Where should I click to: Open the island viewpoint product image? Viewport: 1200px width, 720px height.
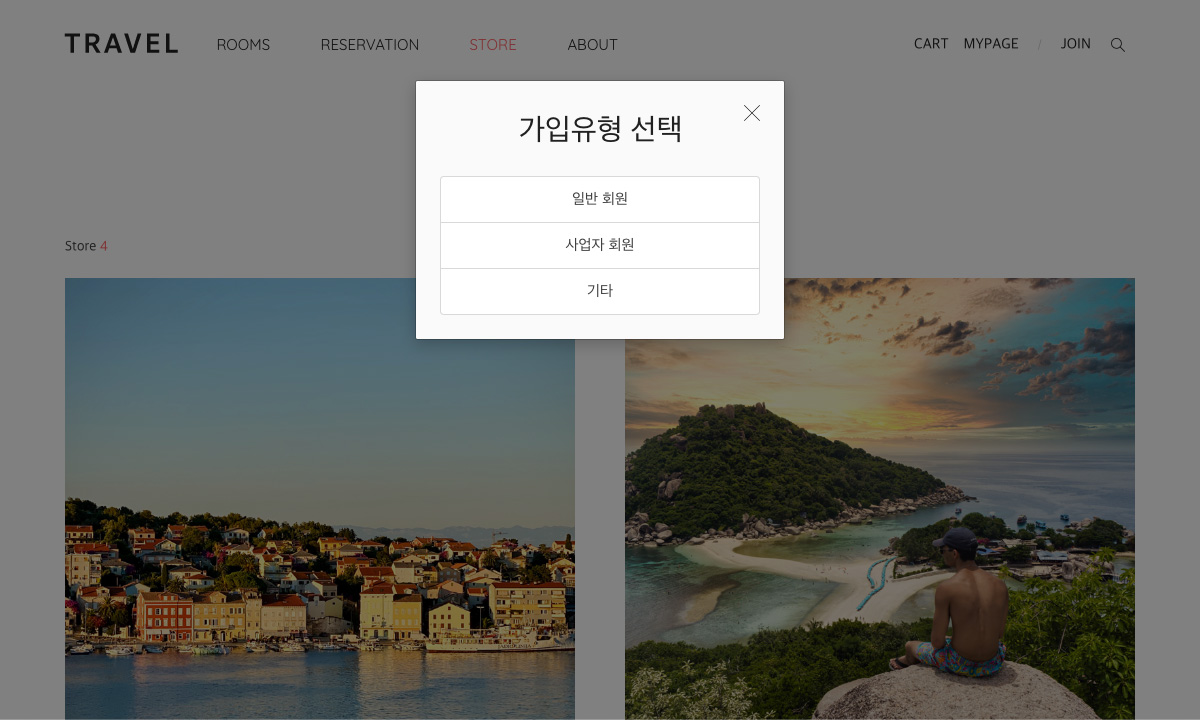click(x=880, y=499)
